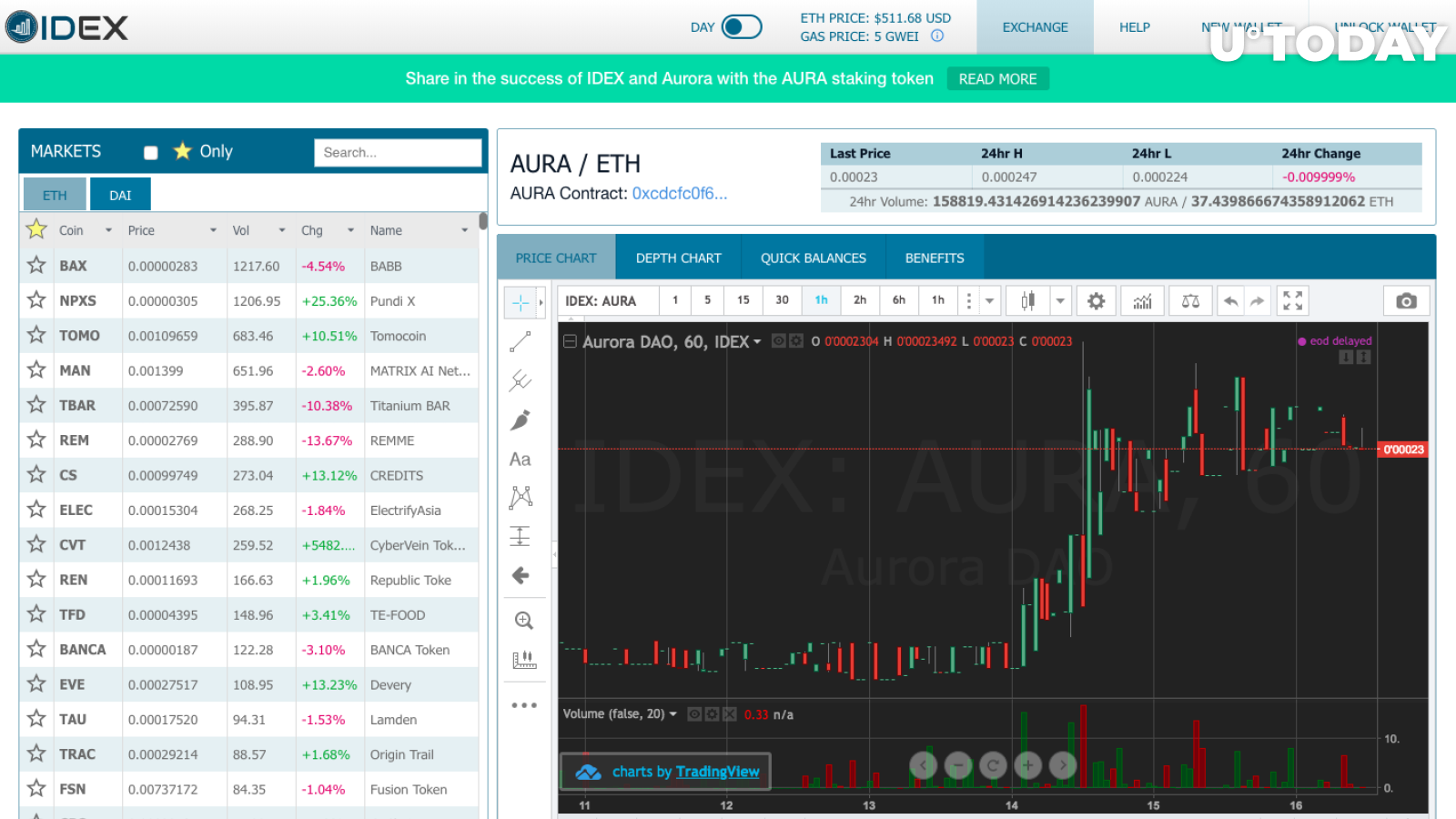Zoom out chart with round minus button

(958, 765)
